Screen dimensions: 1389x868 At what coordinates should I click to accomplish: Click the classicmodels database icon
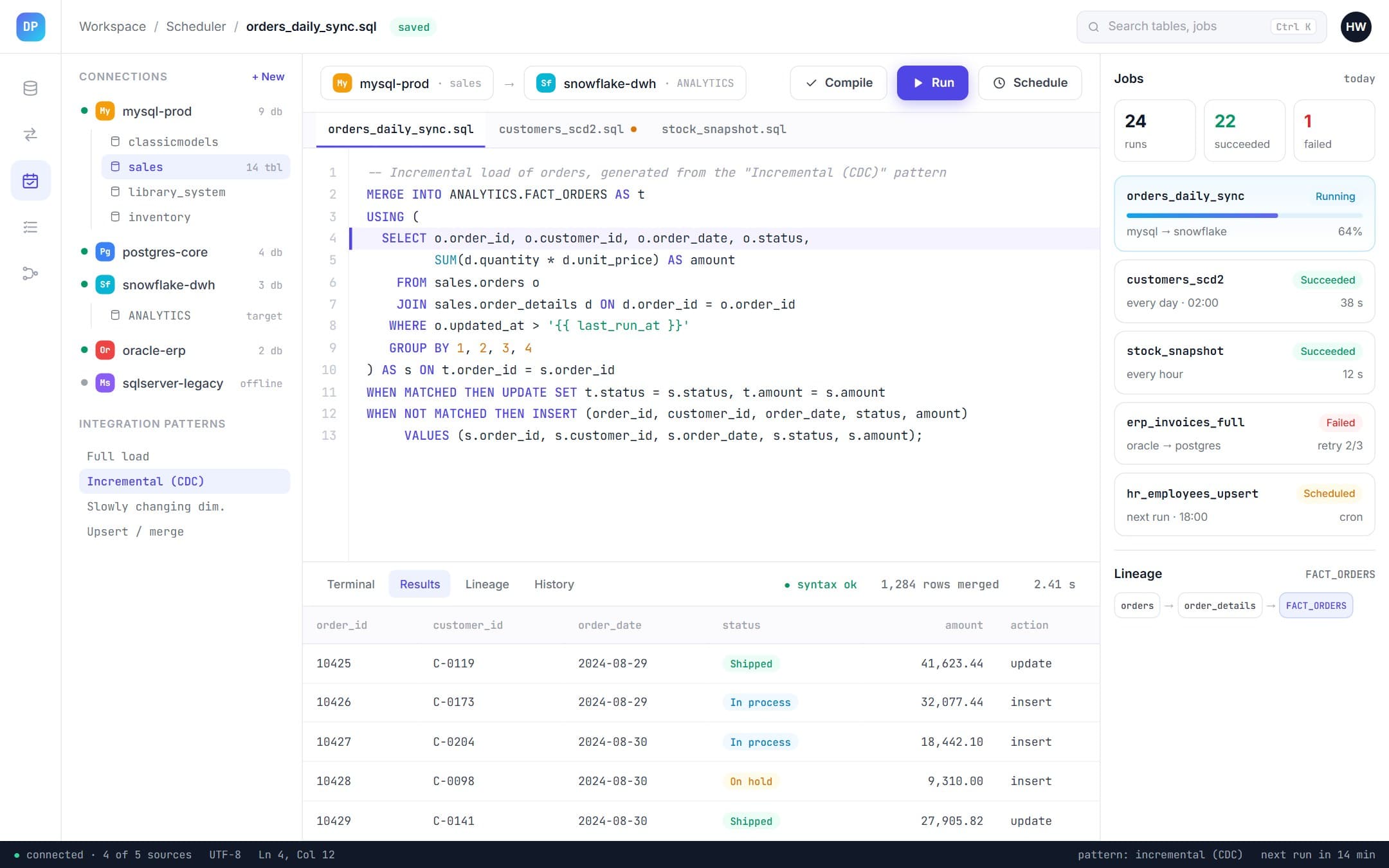click(115, 141)
